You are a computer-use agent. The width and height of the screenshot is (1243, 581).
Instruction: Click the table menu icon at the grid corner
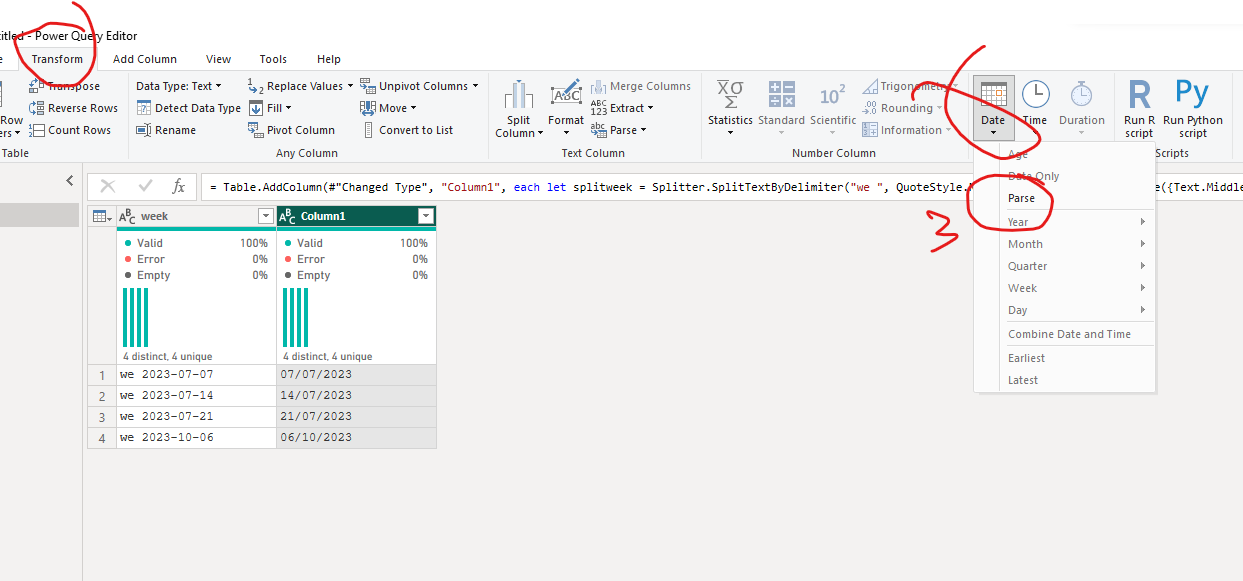coord(101,216)
